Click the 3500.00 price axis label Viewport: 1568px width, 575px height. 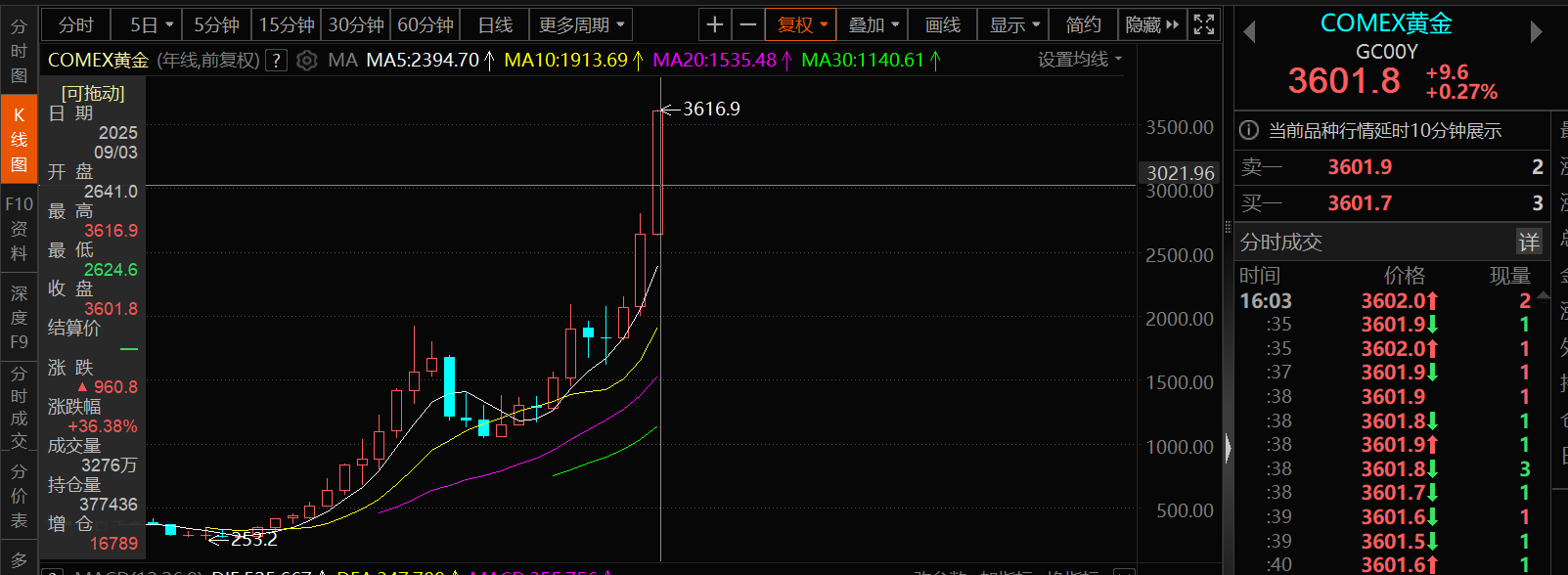(1181, 127)
